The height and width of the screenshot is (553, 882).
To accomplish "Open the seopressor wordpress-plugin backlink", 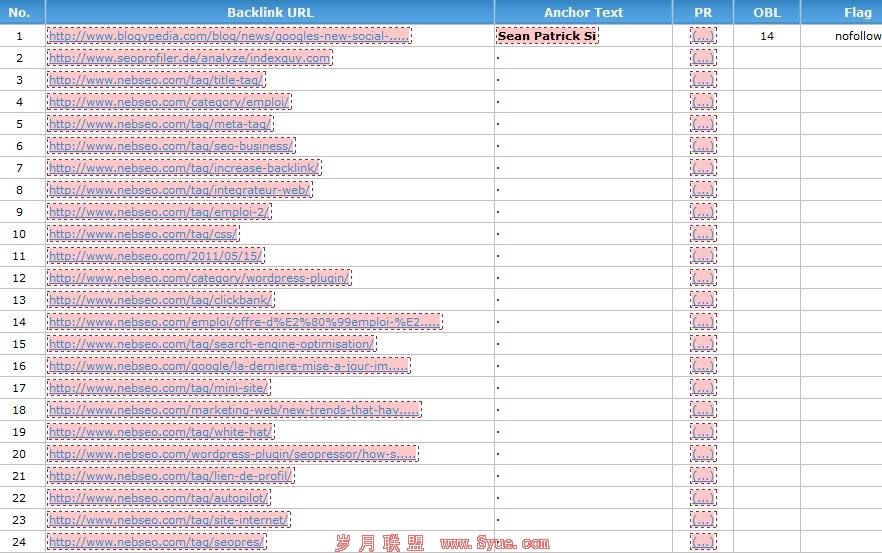I will click(x=232, y=454).
